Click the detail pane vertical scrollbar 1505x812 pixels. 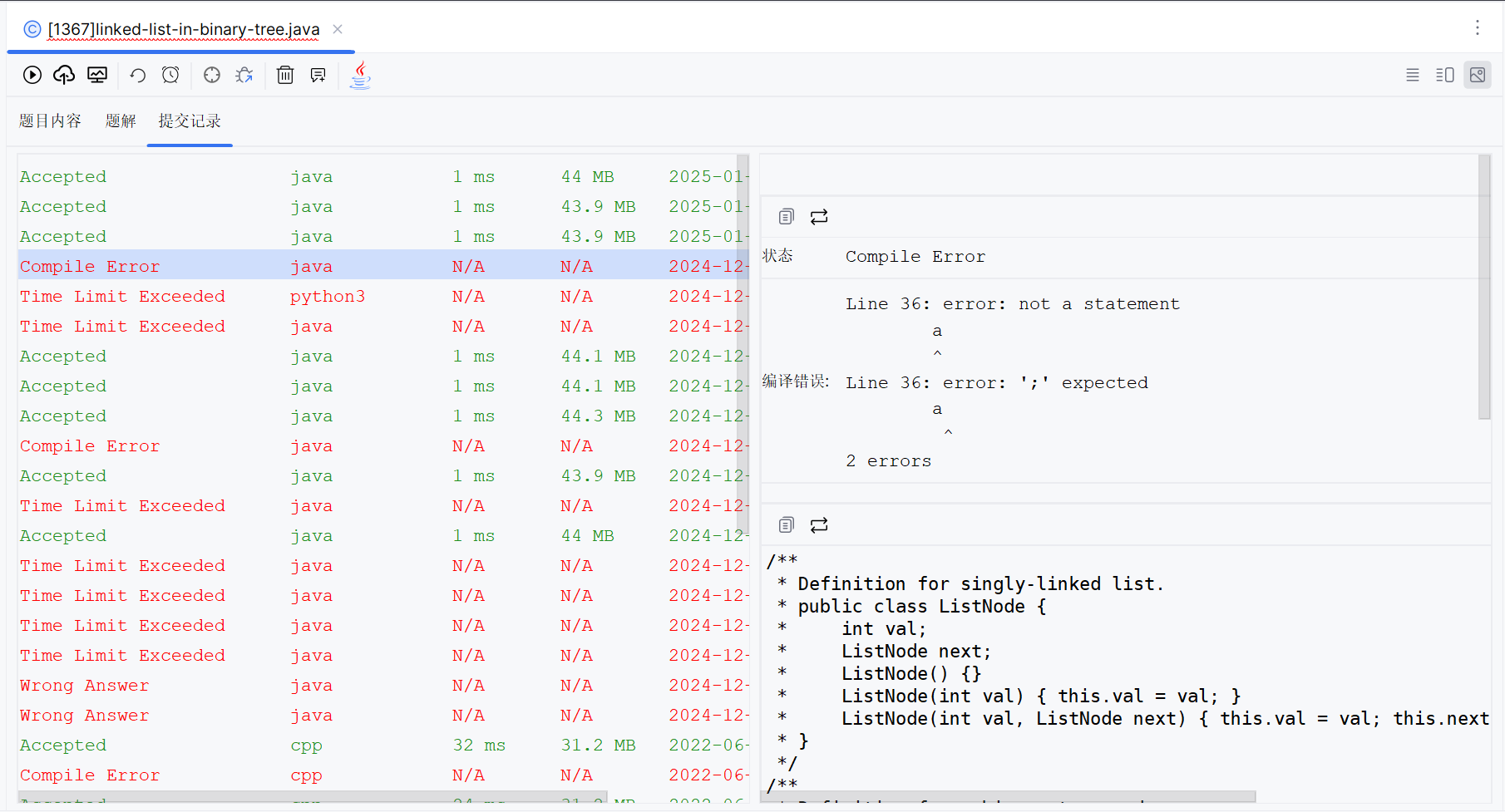[1484, 287]
